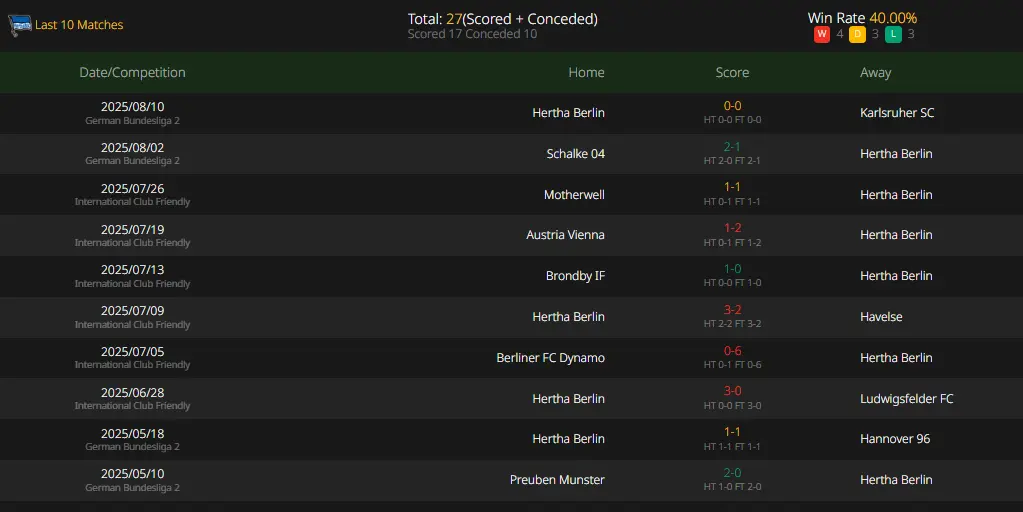This screenshot has height=512, width=1023.
Task: Select the Date/Competition column header
Action: tap(132, 72)
